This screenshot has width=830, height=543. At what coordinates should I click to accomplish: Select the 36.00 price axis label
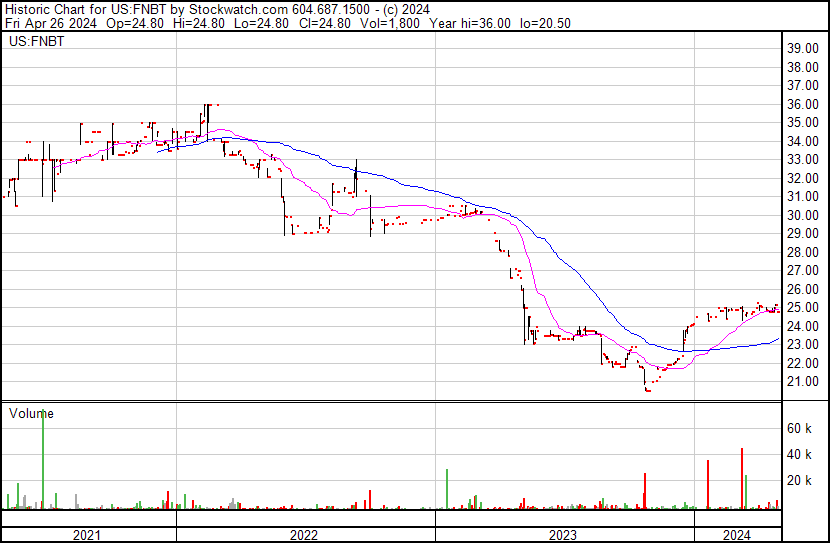coord(802,104)
